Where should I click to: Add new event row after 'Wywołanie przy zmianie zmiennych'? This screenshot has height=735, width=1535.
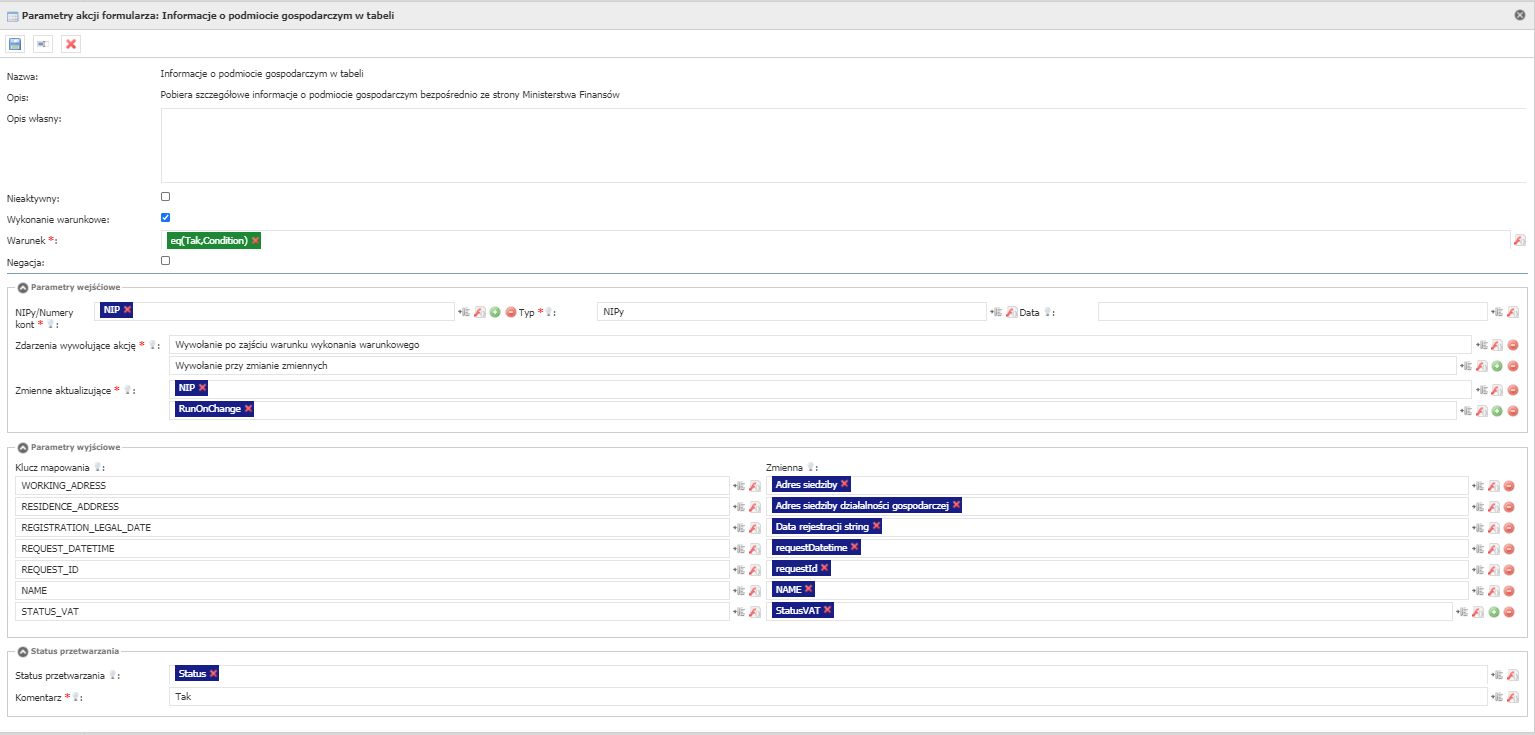pos(1496,366)
